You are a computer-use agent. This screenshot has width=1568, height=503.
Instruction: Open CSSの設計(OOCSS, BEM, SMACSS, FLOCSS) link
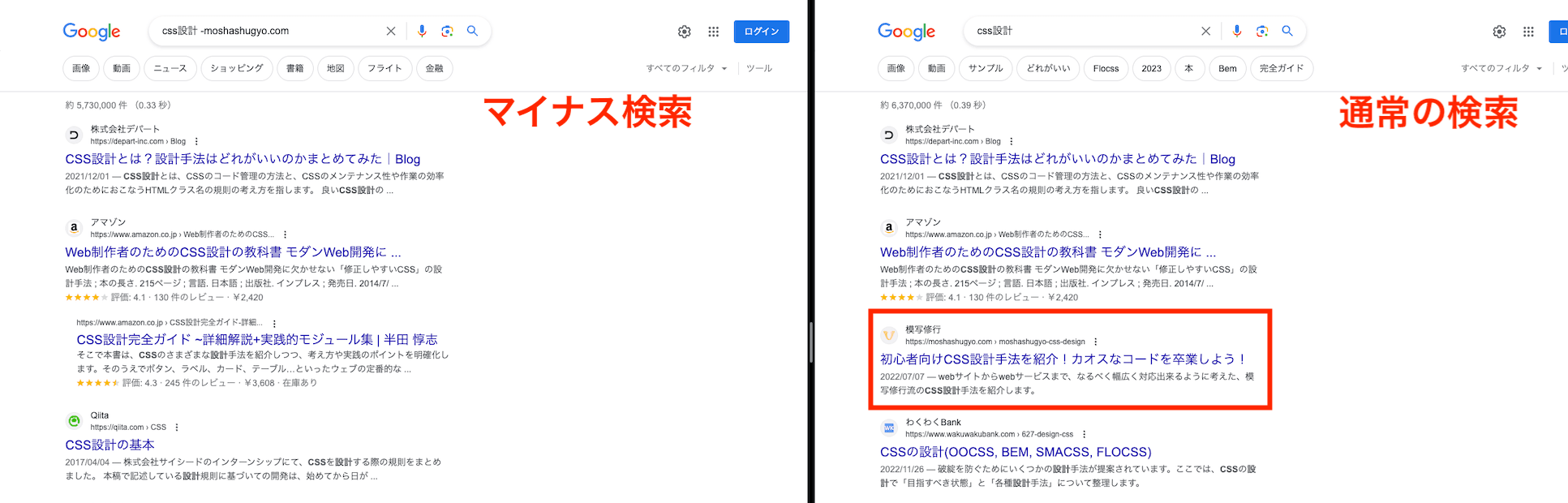click(1016, 452)
